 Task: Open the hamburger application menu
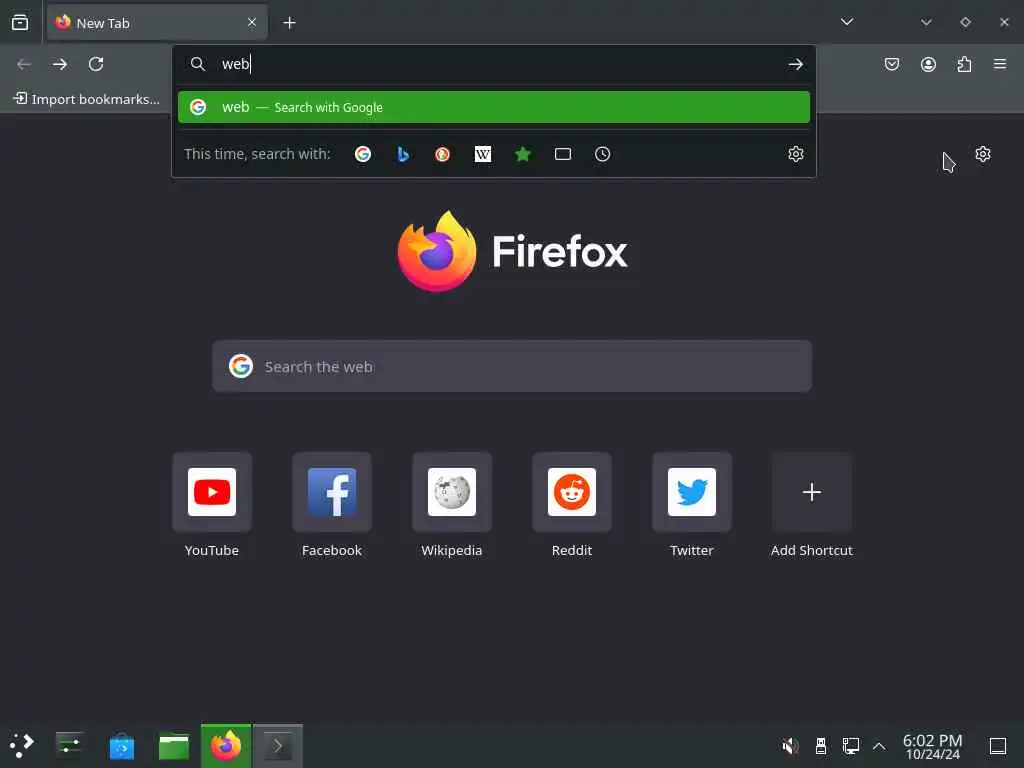pos(1000,64)
